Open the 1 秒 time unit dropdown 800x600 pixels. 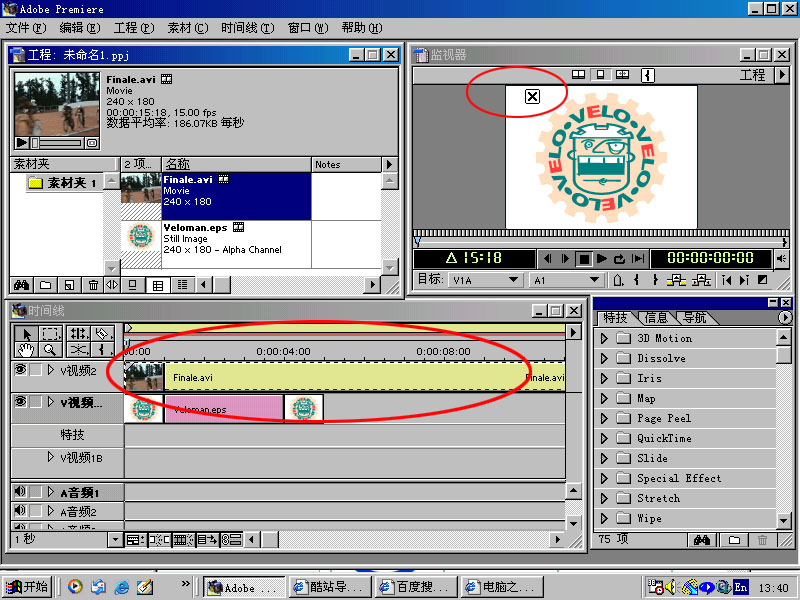115,539
